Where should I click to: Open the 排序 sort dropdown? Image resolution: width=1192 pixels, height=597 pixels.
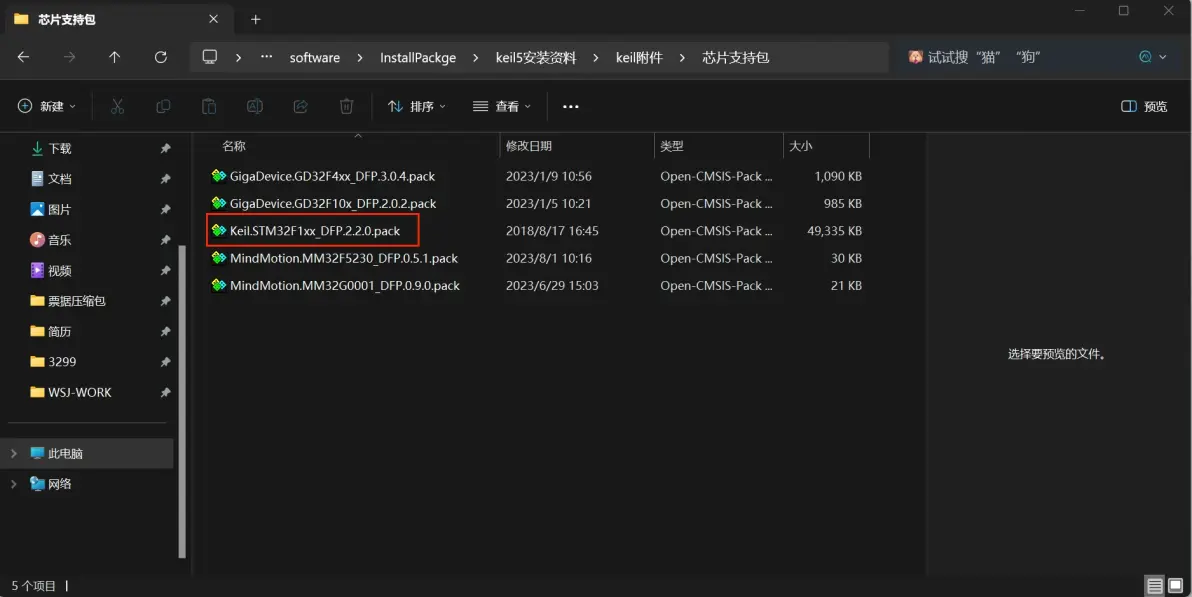point(417,106)
